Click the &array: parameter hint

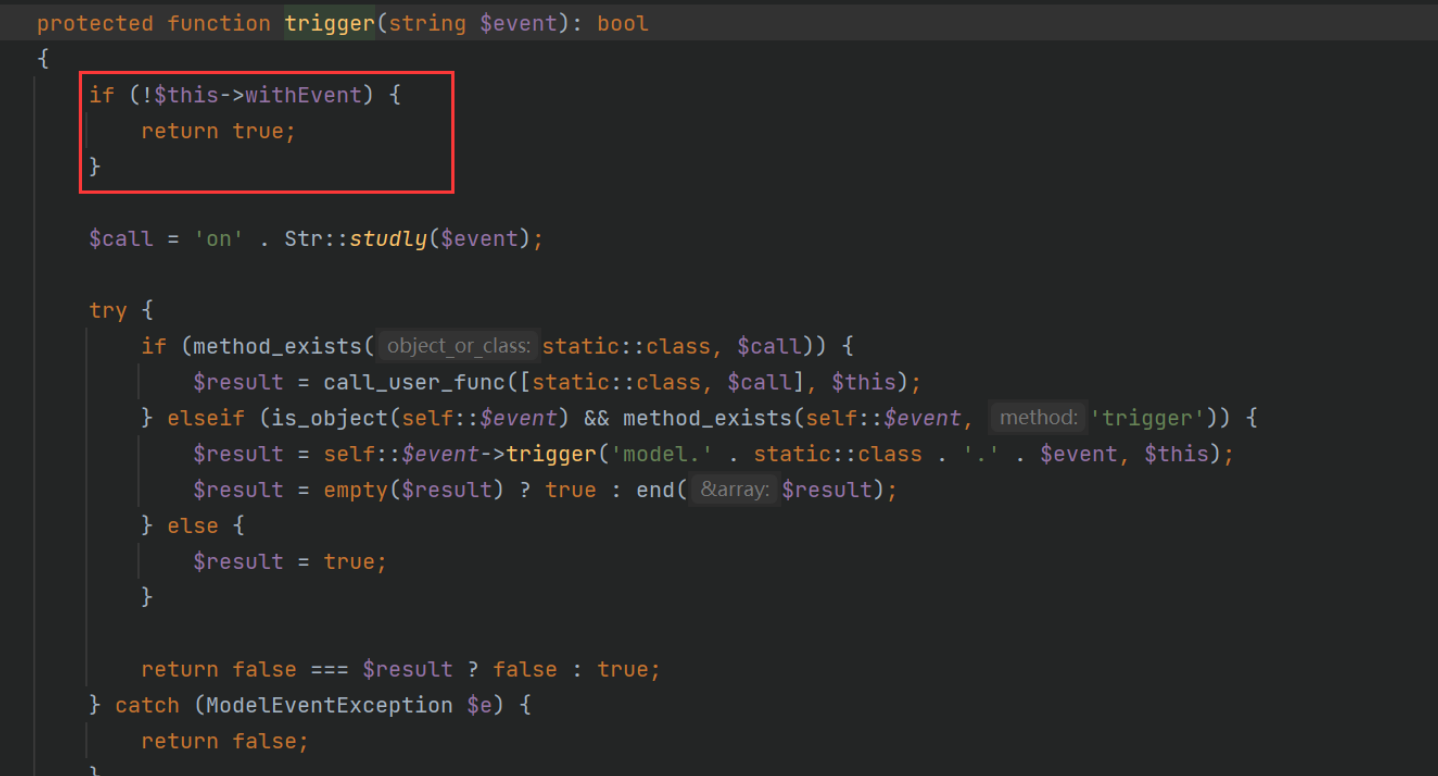tap(735, 490)
